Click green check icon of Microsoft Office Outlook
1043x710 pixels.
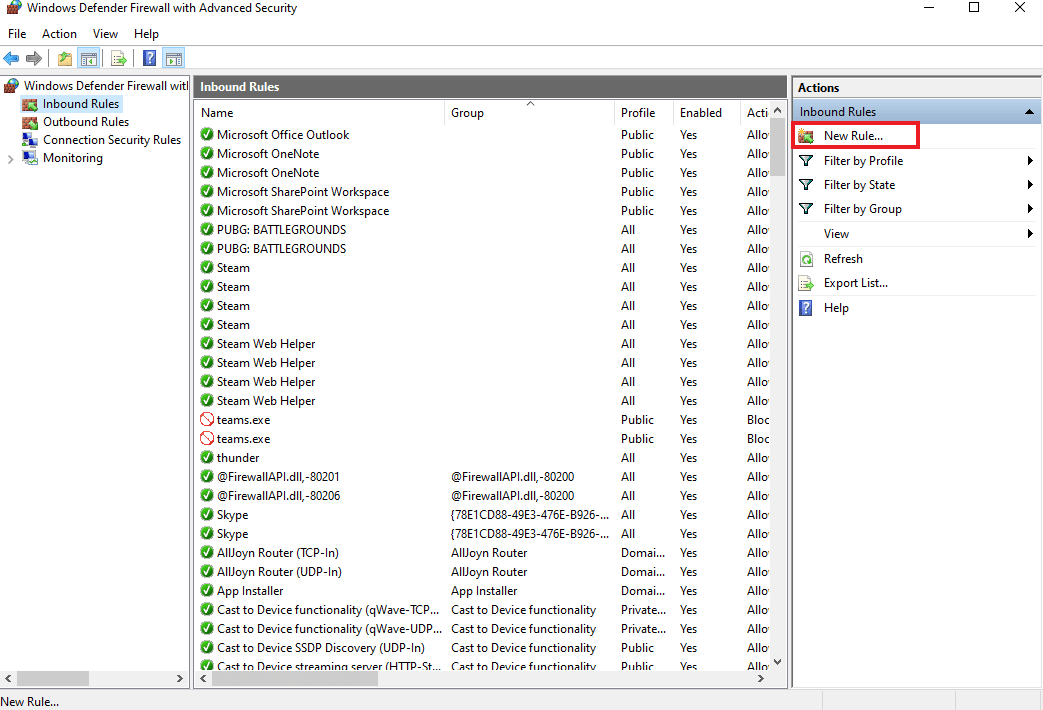point(207,134)
